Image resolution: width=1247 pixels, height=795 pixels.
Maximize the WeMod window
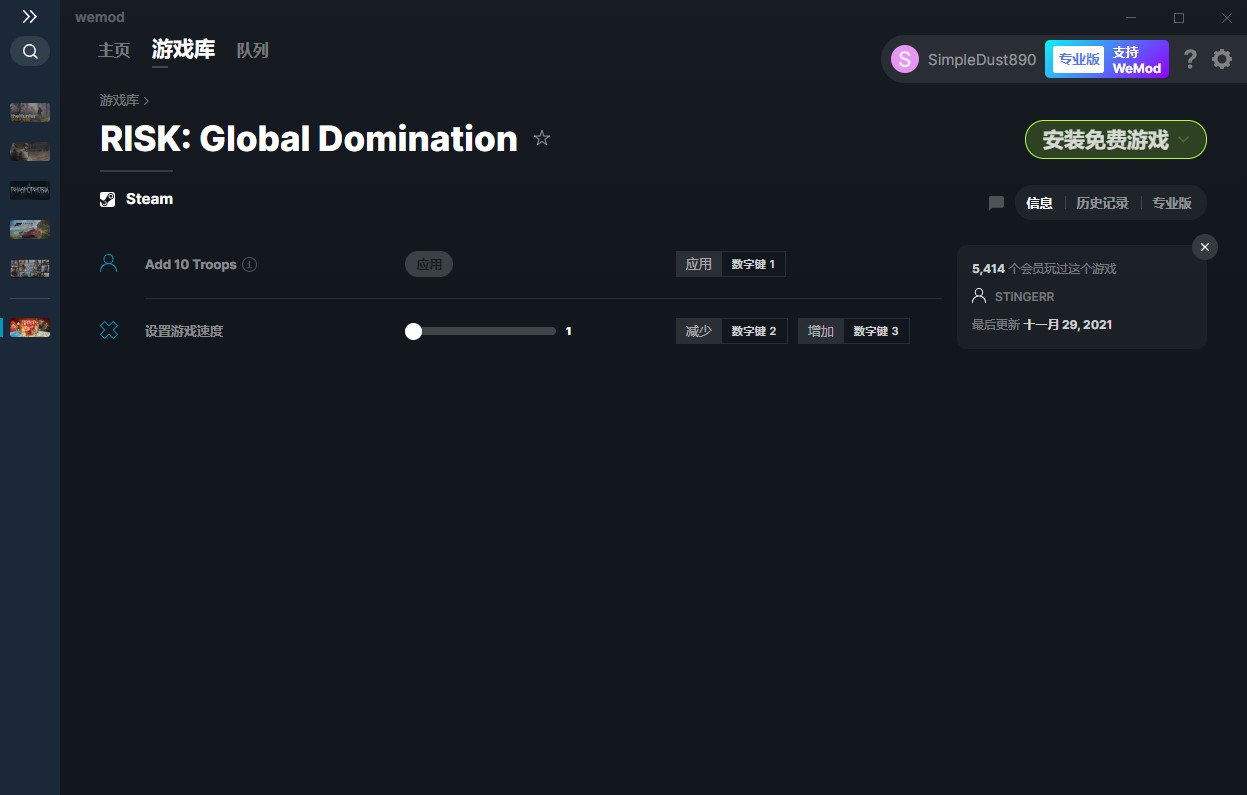(1179, 18)
